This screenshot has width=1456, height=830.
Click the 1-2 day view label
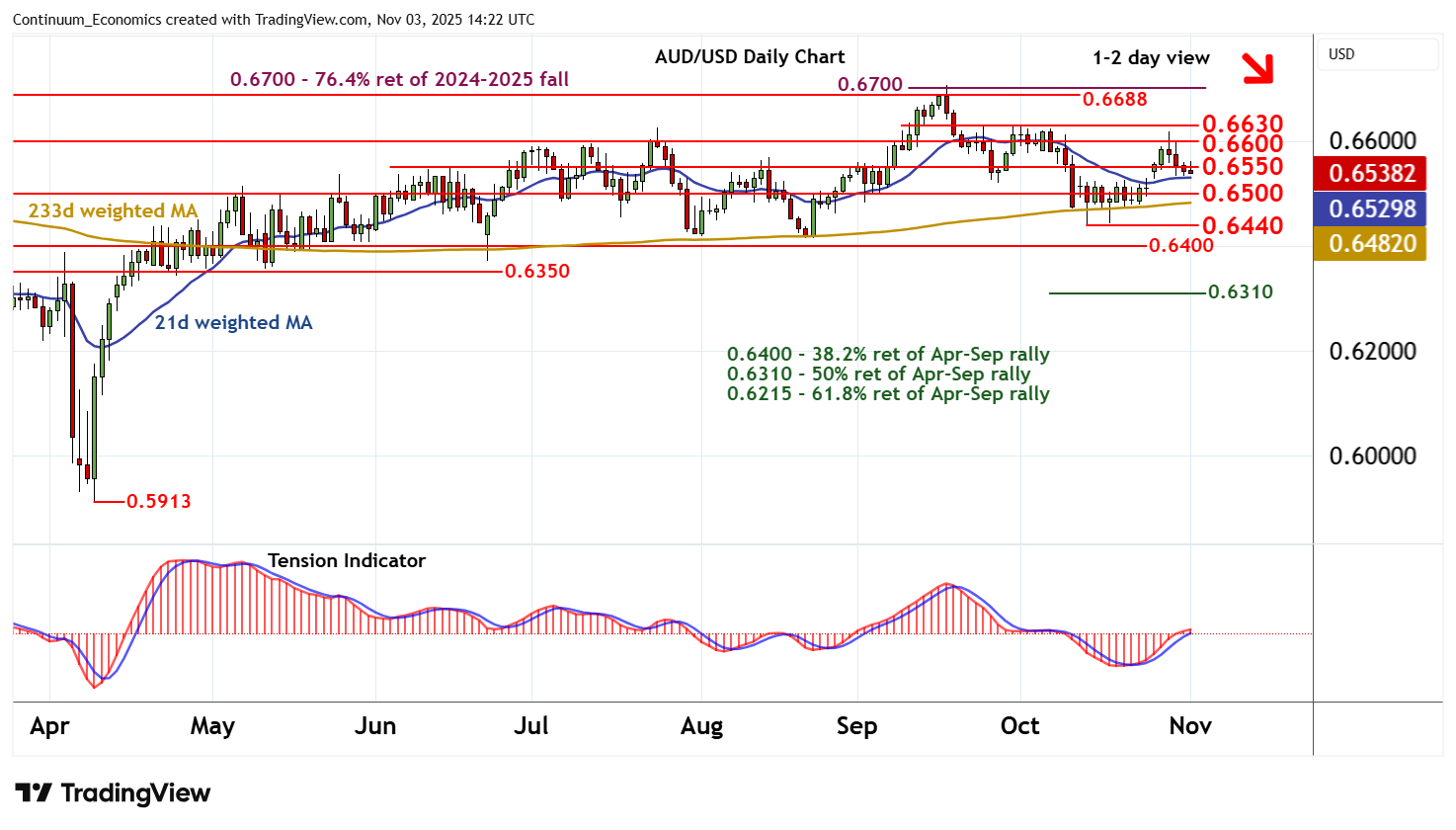click(x=1151, y=58)
